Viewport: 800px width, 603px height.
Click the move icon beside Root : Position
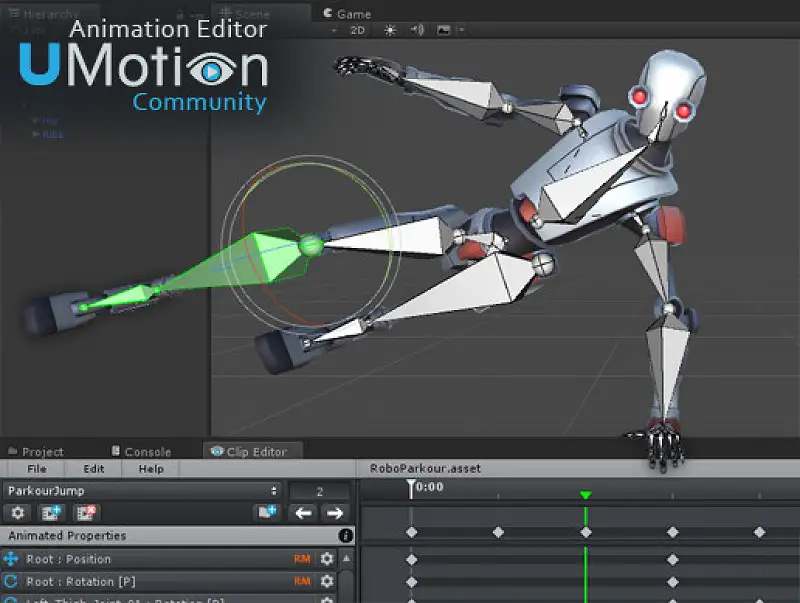pos(11,559)
